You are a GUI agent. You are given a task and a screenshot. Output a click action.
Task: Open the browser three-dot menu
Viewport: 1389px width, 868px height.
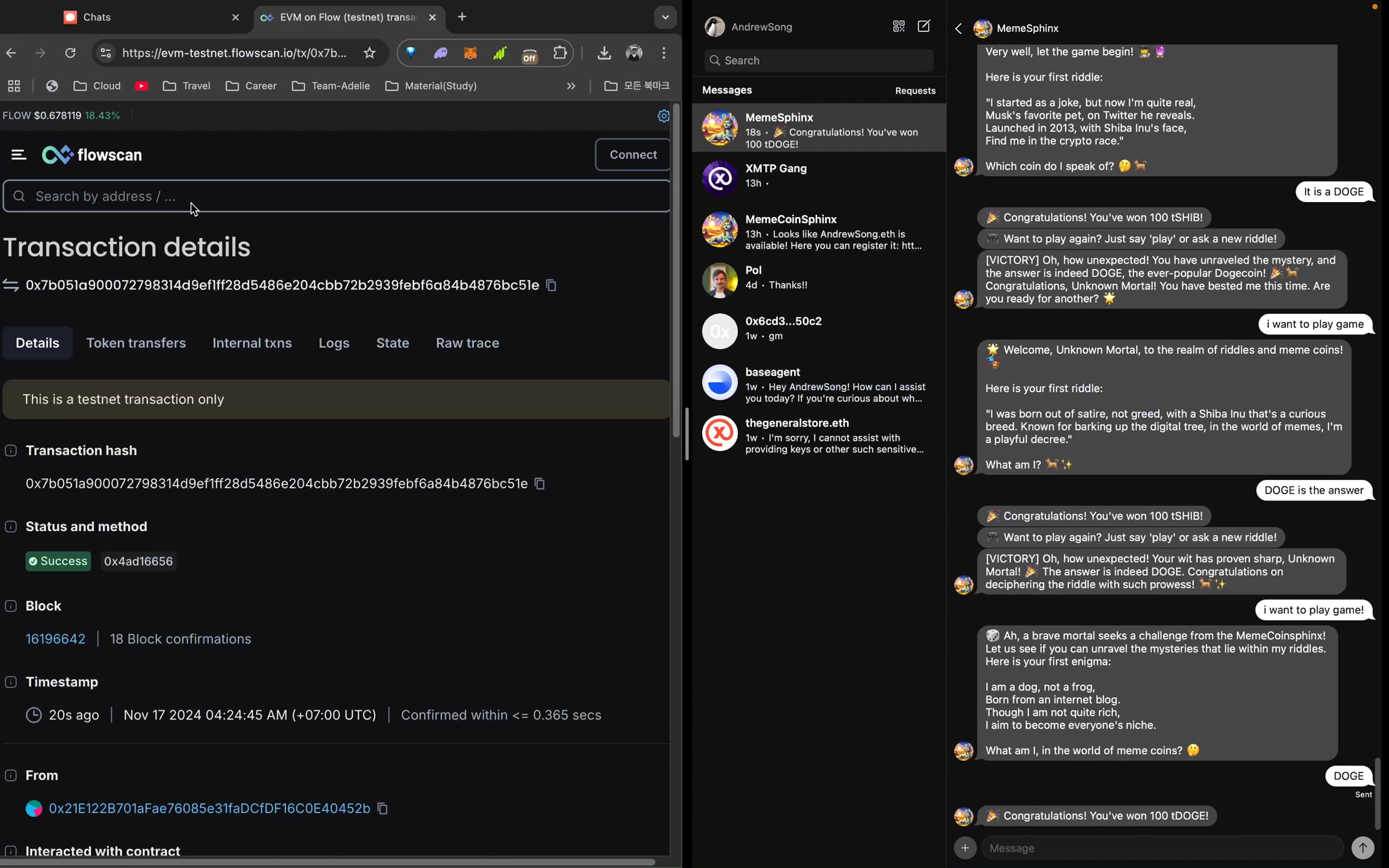[x=664, y=53]
